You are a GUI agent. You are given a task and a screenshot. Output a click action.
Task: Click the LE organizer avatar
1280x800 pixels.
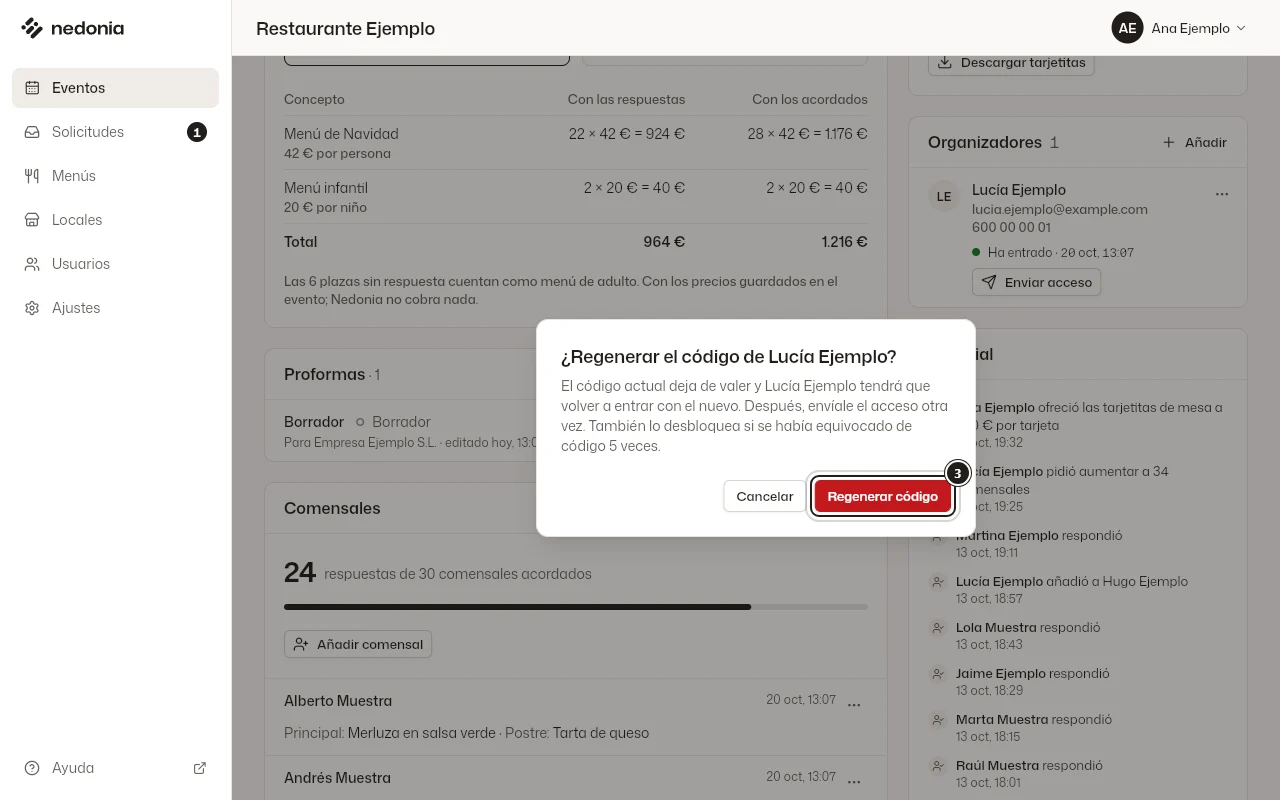tap(944, 197)
